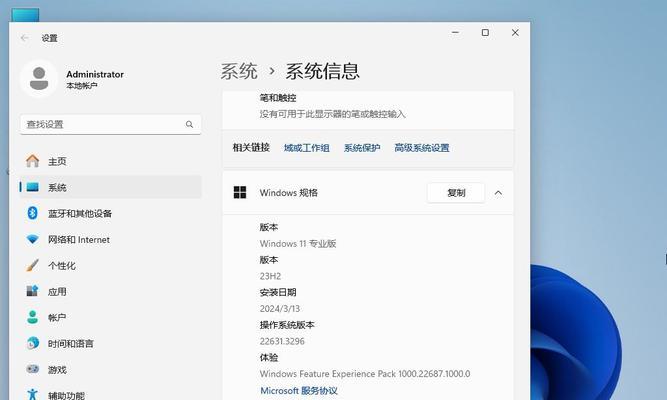Click the 23H2 version value
Screen dimensions: 667x400
coord(270,276)
